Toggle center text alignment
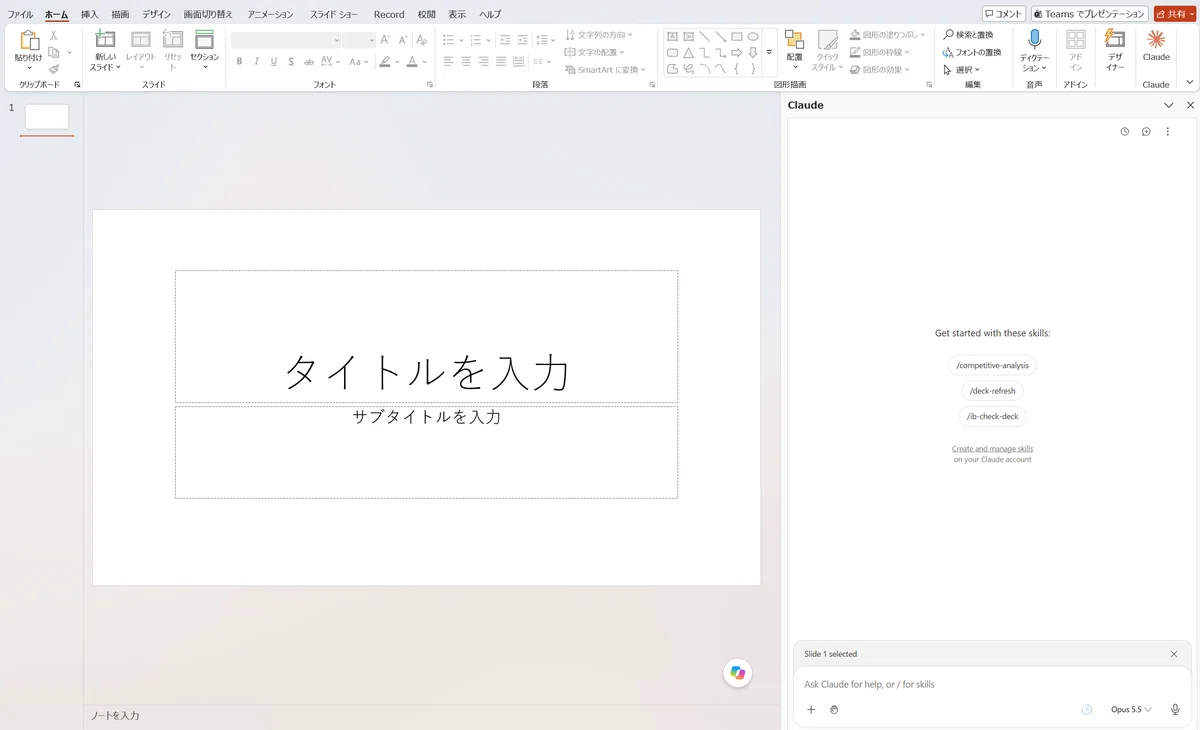Viewport: 1200px width, 730px height. pos(466,62)
